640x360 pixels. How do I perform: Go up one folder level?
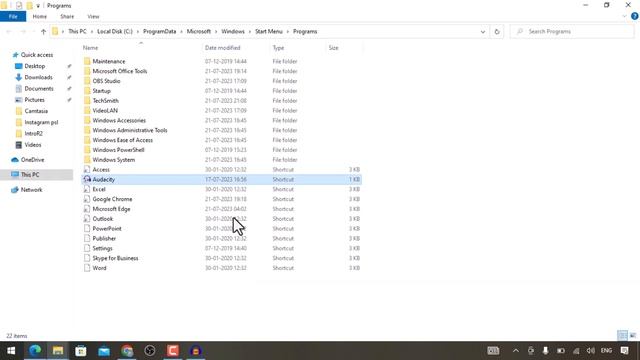43,31
